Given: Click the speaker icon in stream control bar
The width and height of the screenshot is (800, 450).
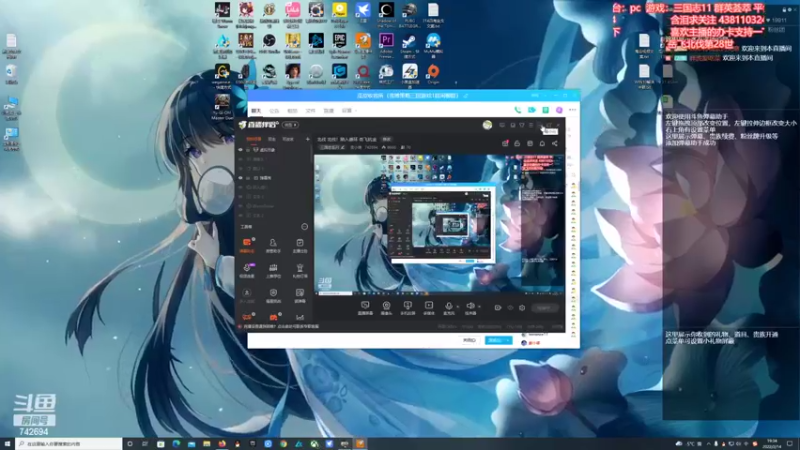Looking at the screenshot, I should [470, 306].
